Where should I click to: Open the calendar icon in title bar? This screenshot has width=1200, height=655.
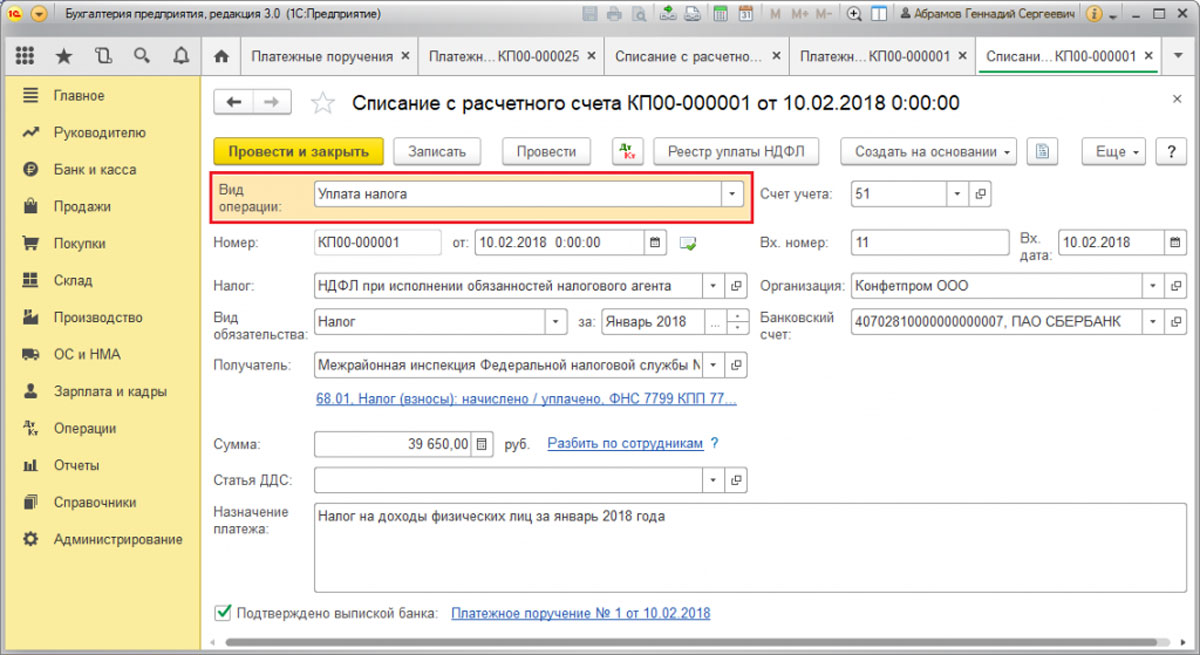[746, 14]
